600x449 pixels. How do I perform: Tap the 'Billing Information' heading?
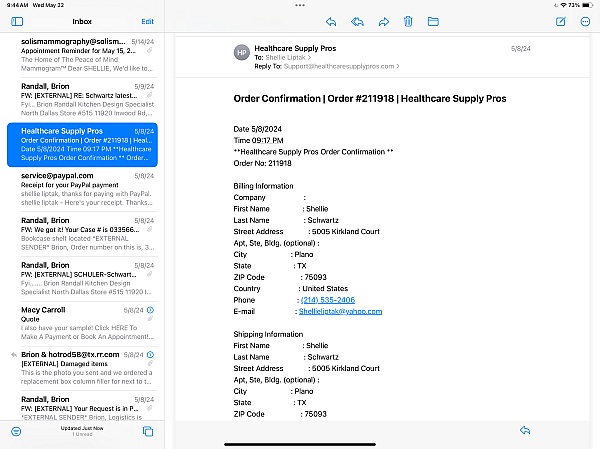[x=263, y=186]
